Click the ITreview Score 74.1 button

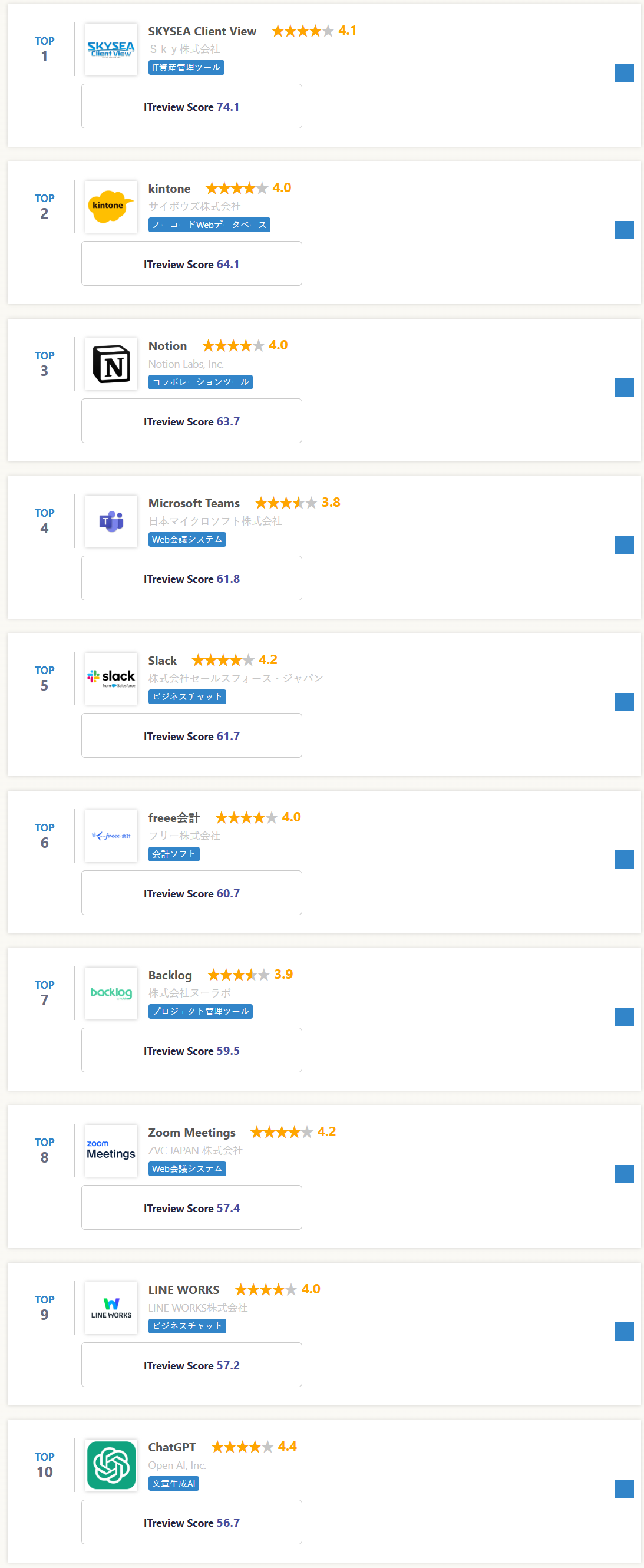coord(191,107)
